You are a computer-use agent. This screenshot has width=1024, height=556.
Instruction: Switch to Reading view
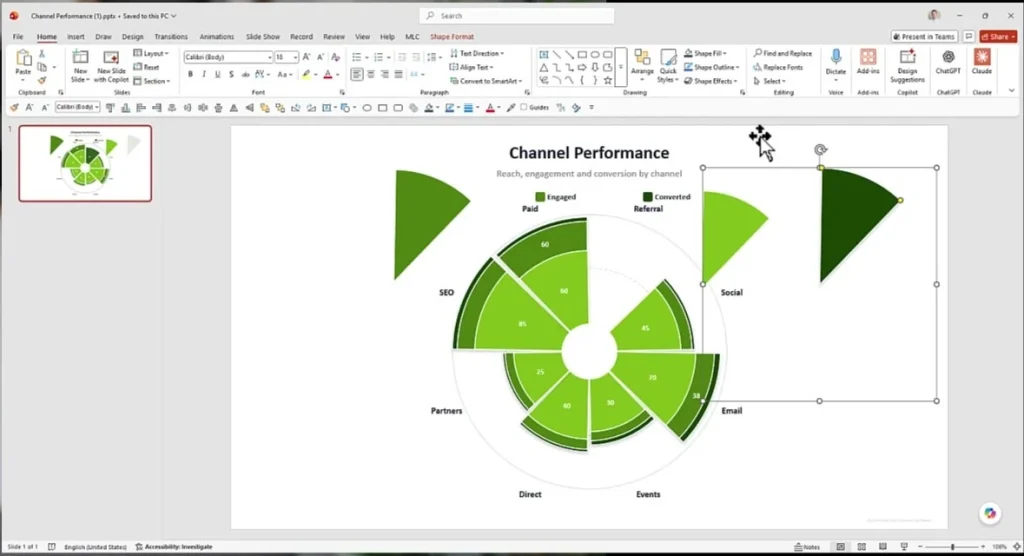[x=882, y=547]
